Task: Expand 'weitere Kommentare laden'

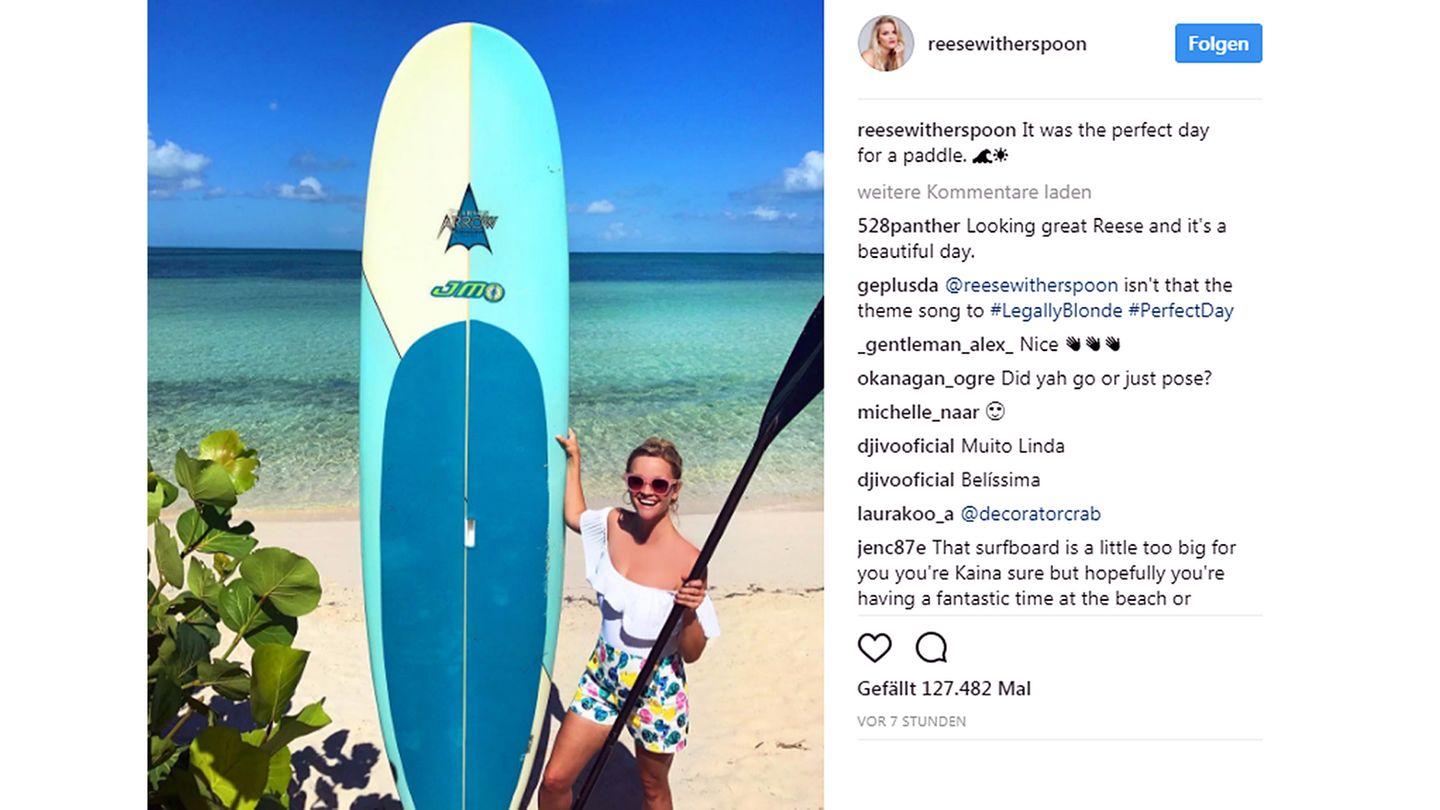Action: (974, 192)
